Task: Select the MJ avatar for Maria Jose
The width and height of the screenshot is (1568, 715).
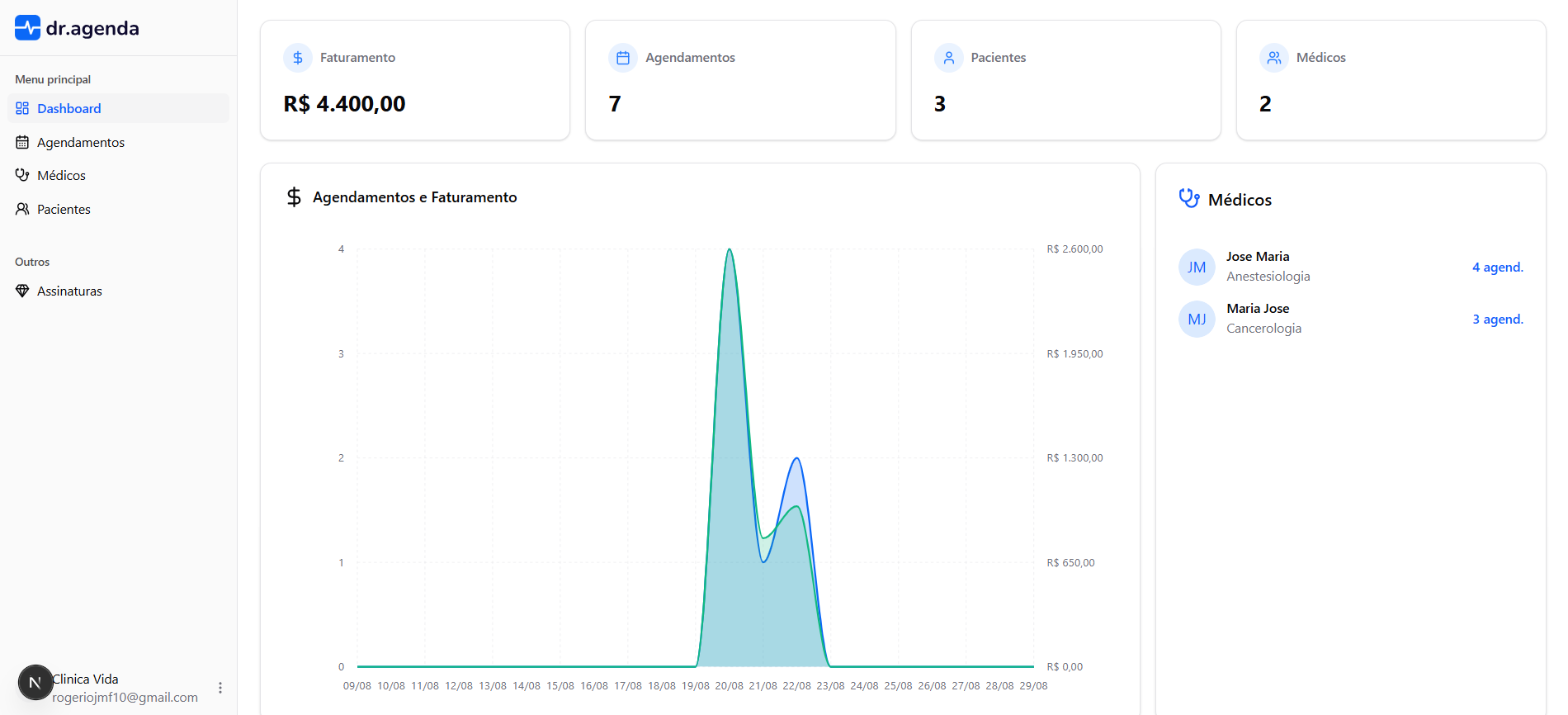Action: 1197,320
